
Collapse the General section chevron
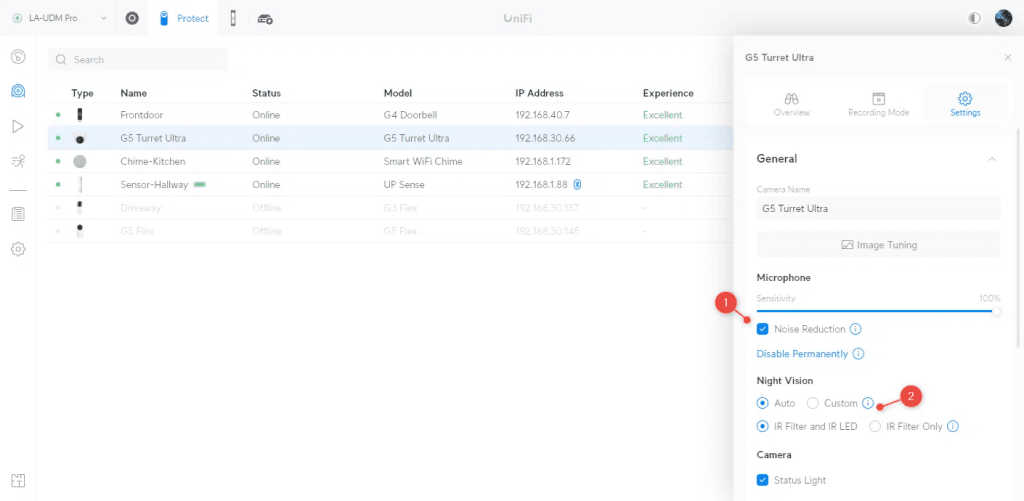coord(991,159)
